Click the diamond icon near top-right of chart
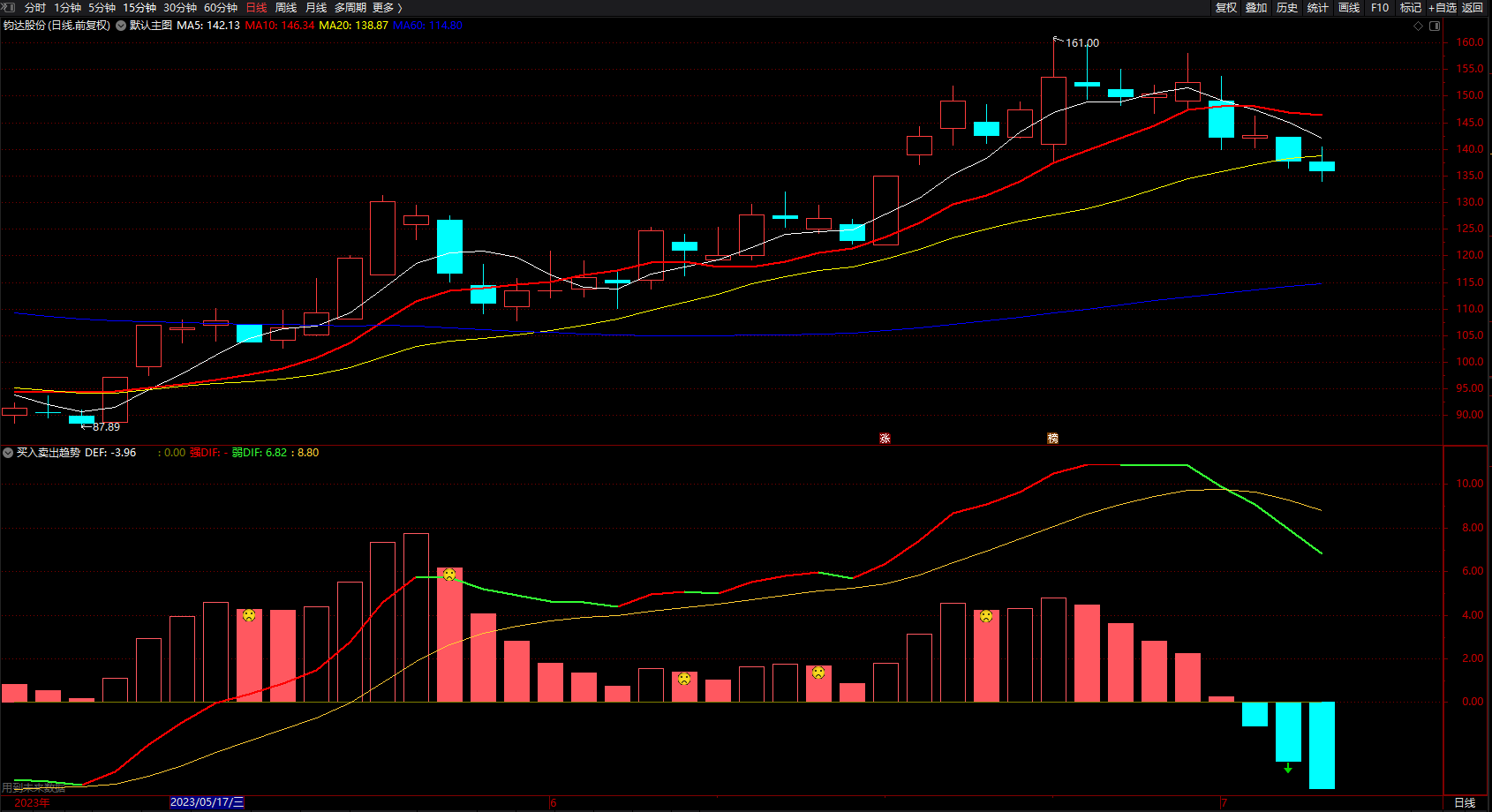 pyautogui.click(x=1419, y=26)
